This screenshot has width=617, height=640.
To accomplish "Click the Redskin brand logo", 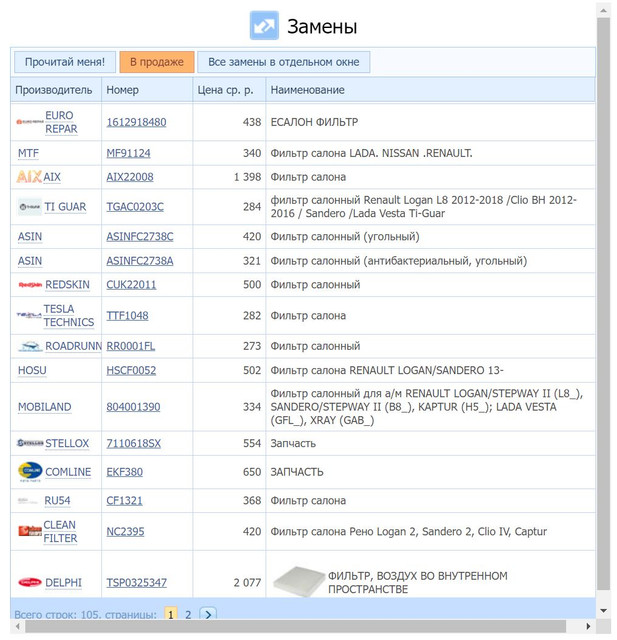I will click(30, 285).
